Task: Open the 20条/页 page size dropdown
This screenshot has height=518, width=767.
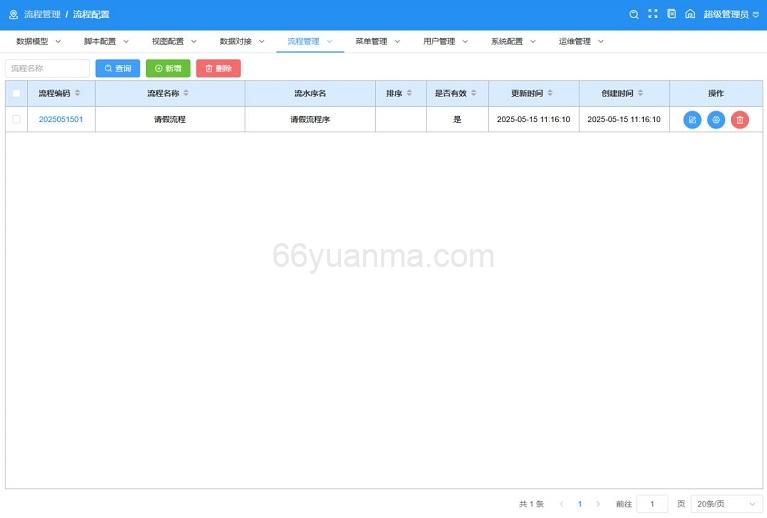Action: [x=726, y=504]
